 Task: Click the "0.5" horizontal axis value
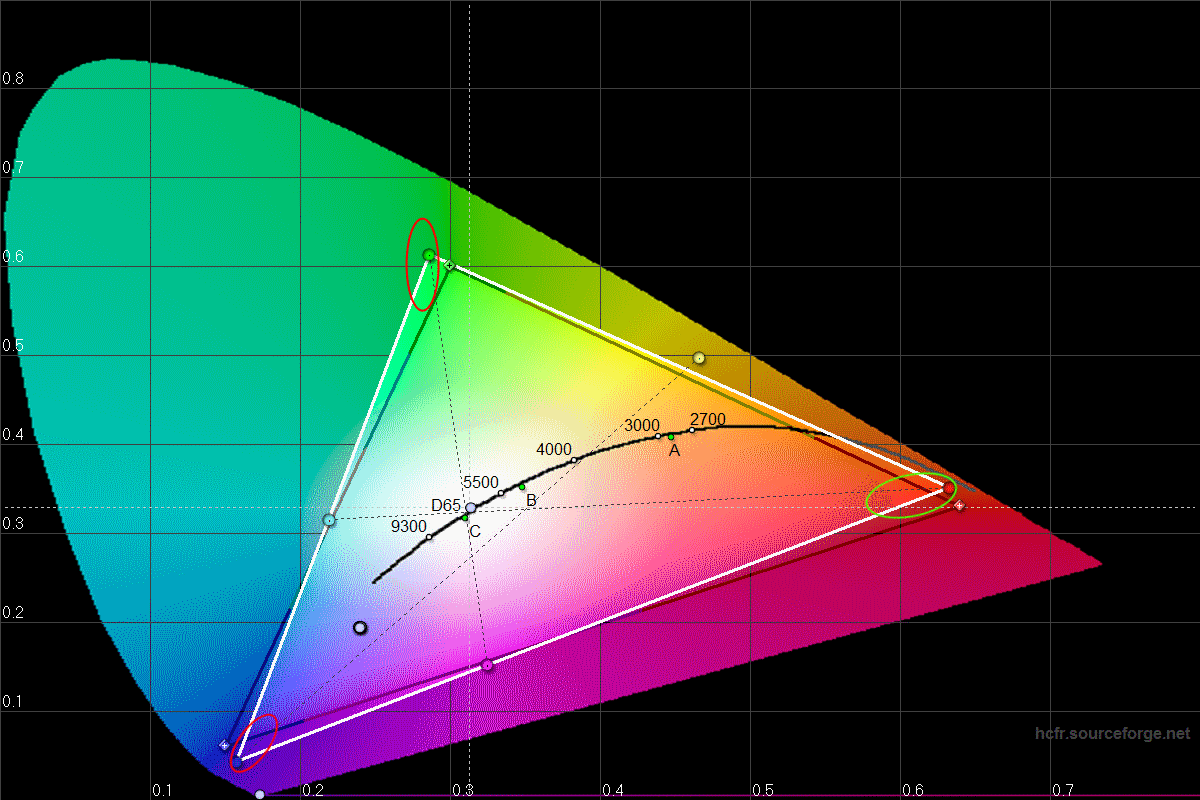[x=763, y=790]
